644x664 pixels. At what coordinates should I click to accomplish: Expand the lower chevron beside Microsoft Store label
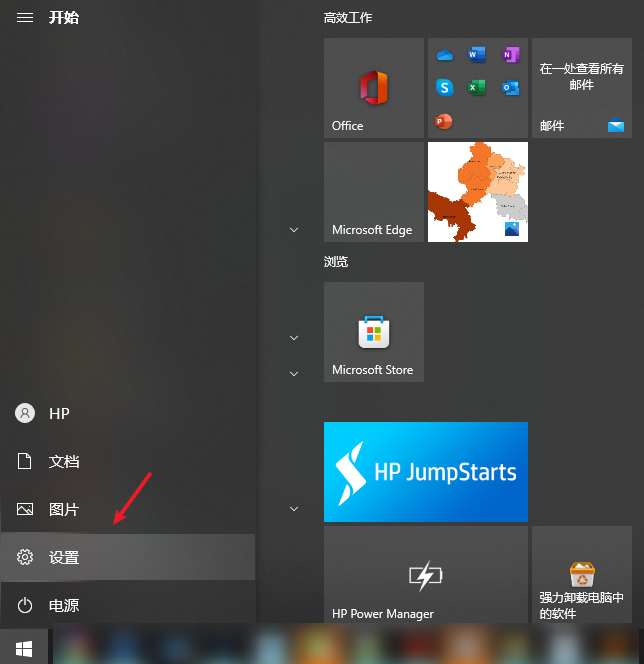coord(294,374)
